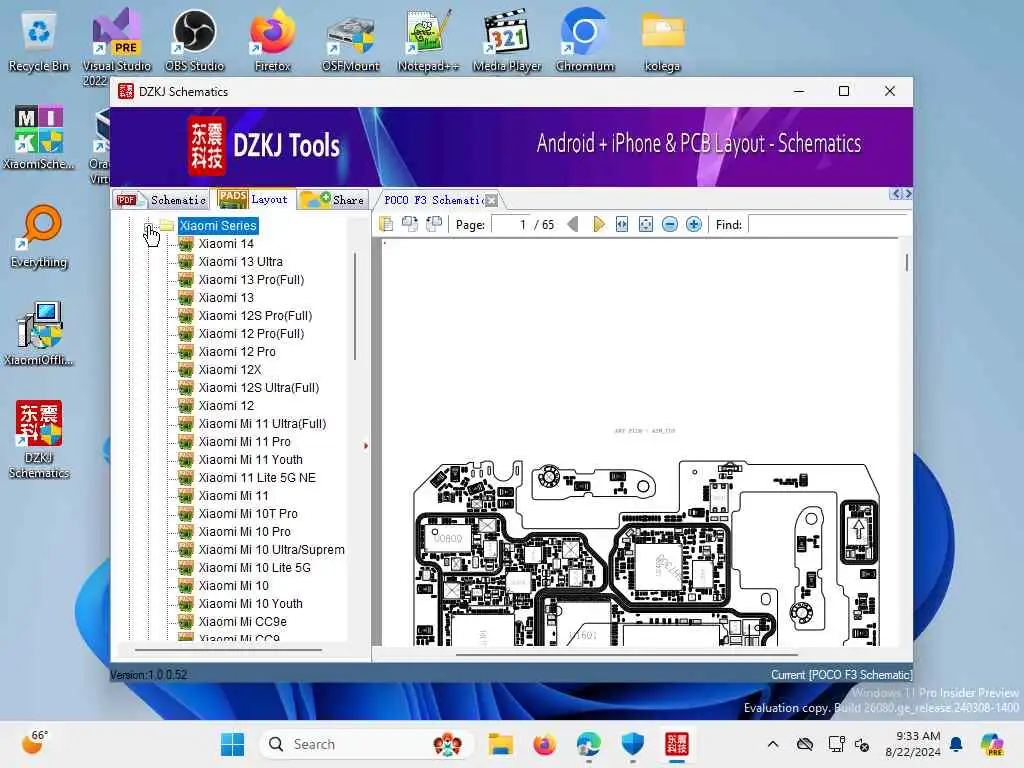Click the document viewer horizontal scrollbar
This screenshot has height=768, width=1024.
coord(627,654)
